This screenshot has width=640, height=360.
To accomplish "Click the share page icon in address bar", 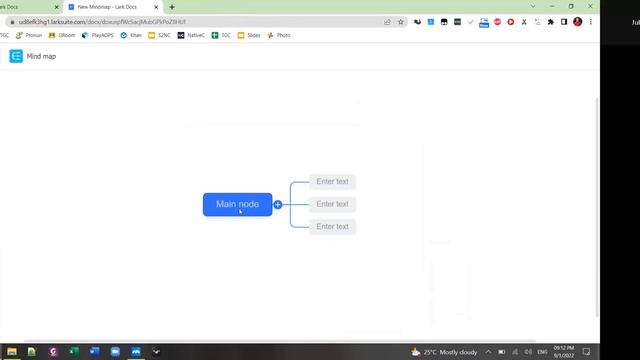I will pos(387,22).
